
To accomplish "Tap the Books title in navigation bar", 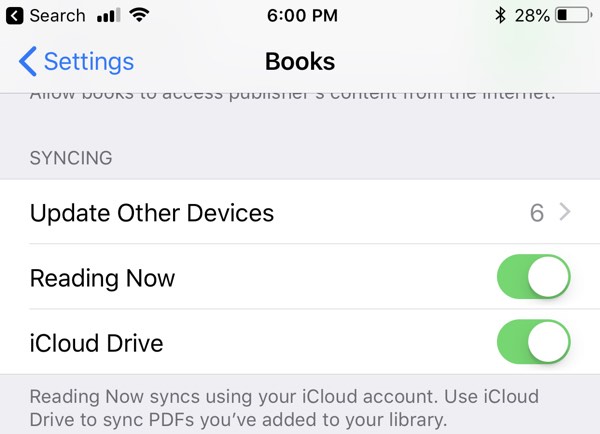I will tap(300, 61).
